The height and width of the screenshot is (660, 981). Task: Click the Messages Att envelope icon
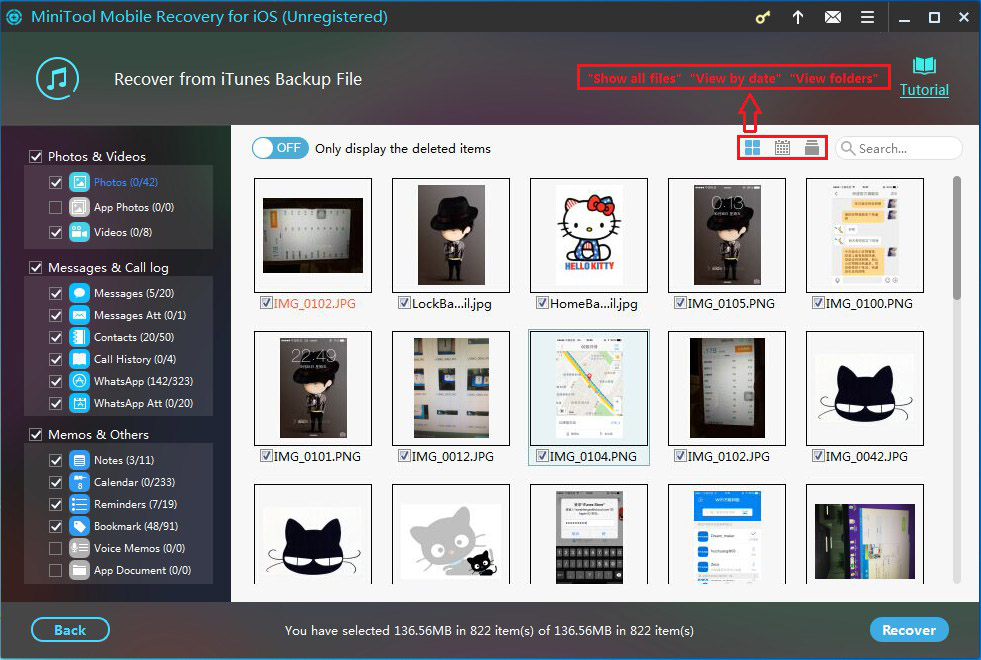click(79, 315)
